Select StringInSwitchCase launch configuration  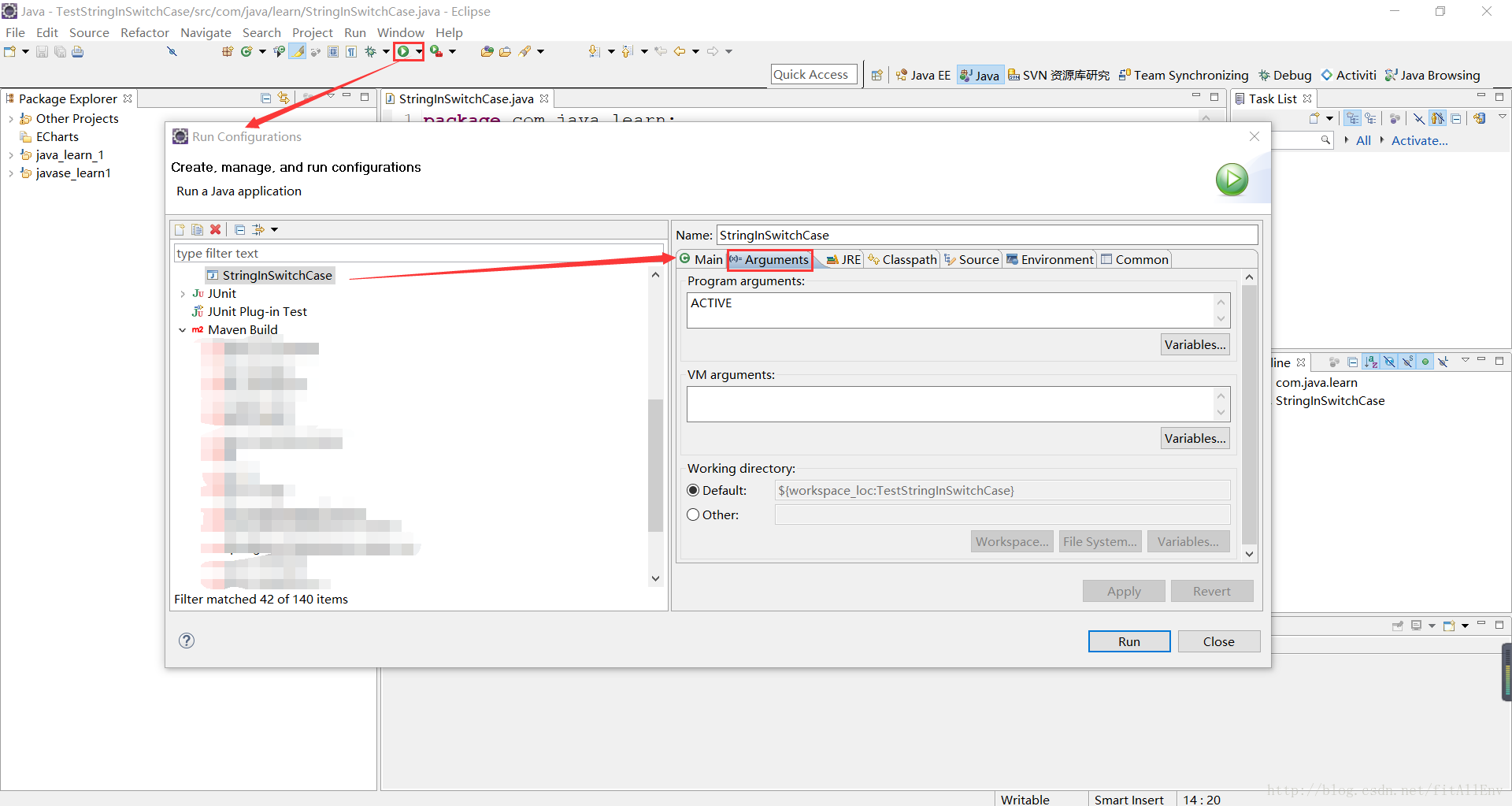pos(270,275)
